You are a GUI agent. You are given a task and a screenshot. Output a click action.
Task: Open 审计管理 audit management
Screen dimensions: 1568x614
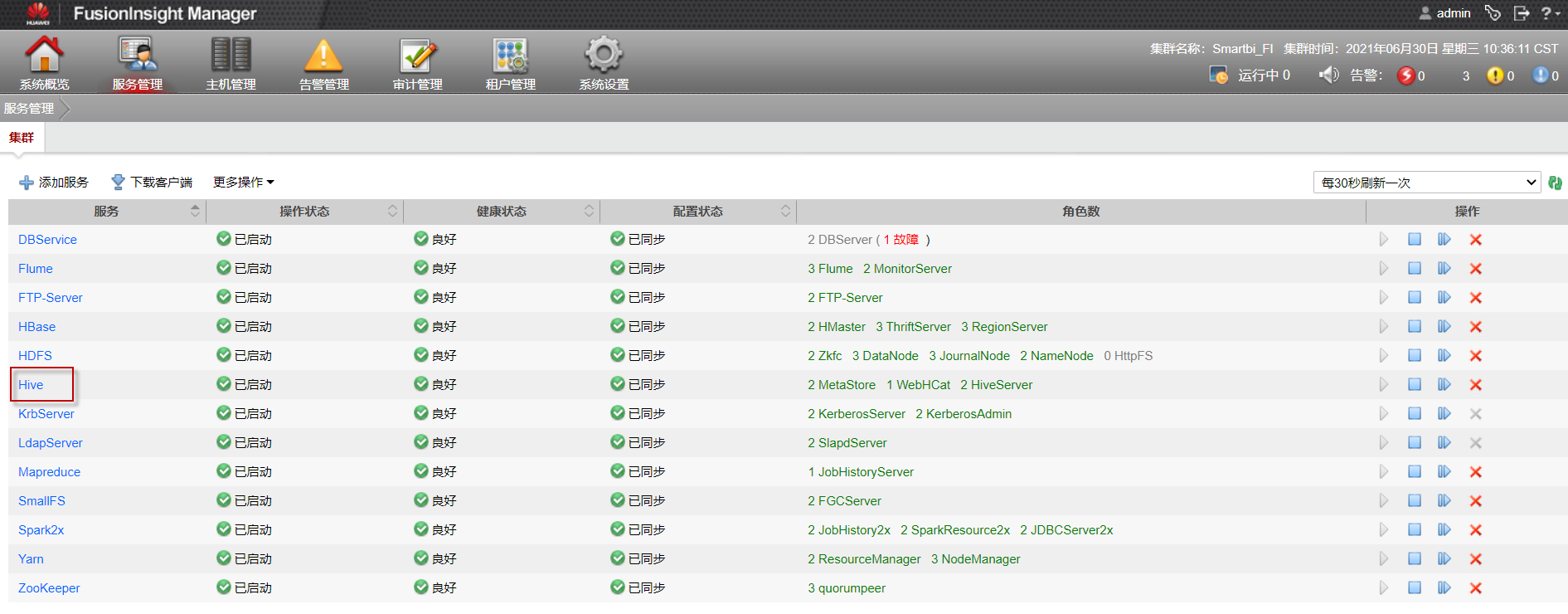417,64
